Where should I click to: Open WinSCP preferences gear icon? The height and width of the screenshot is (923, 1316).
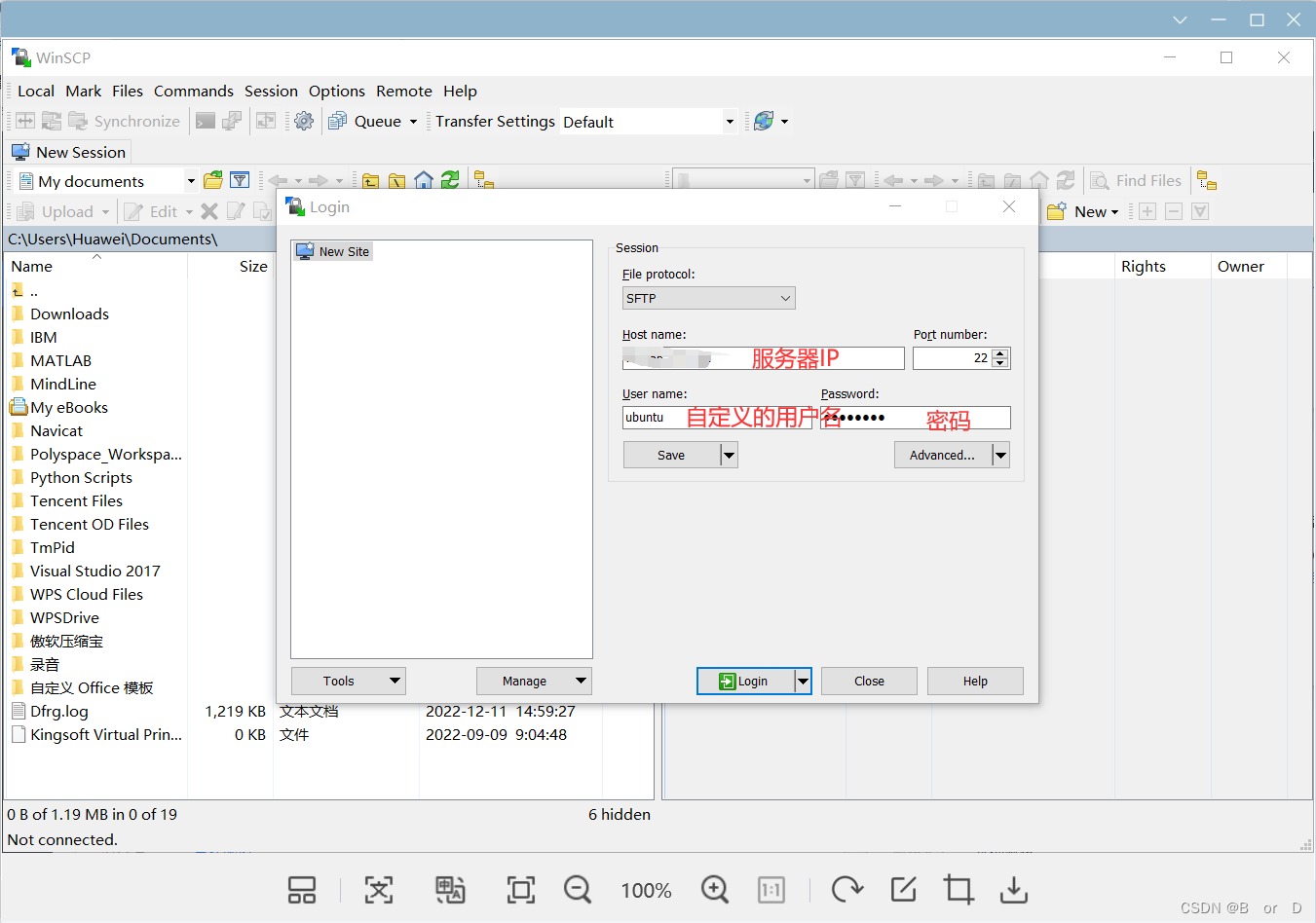coord(304,121)
